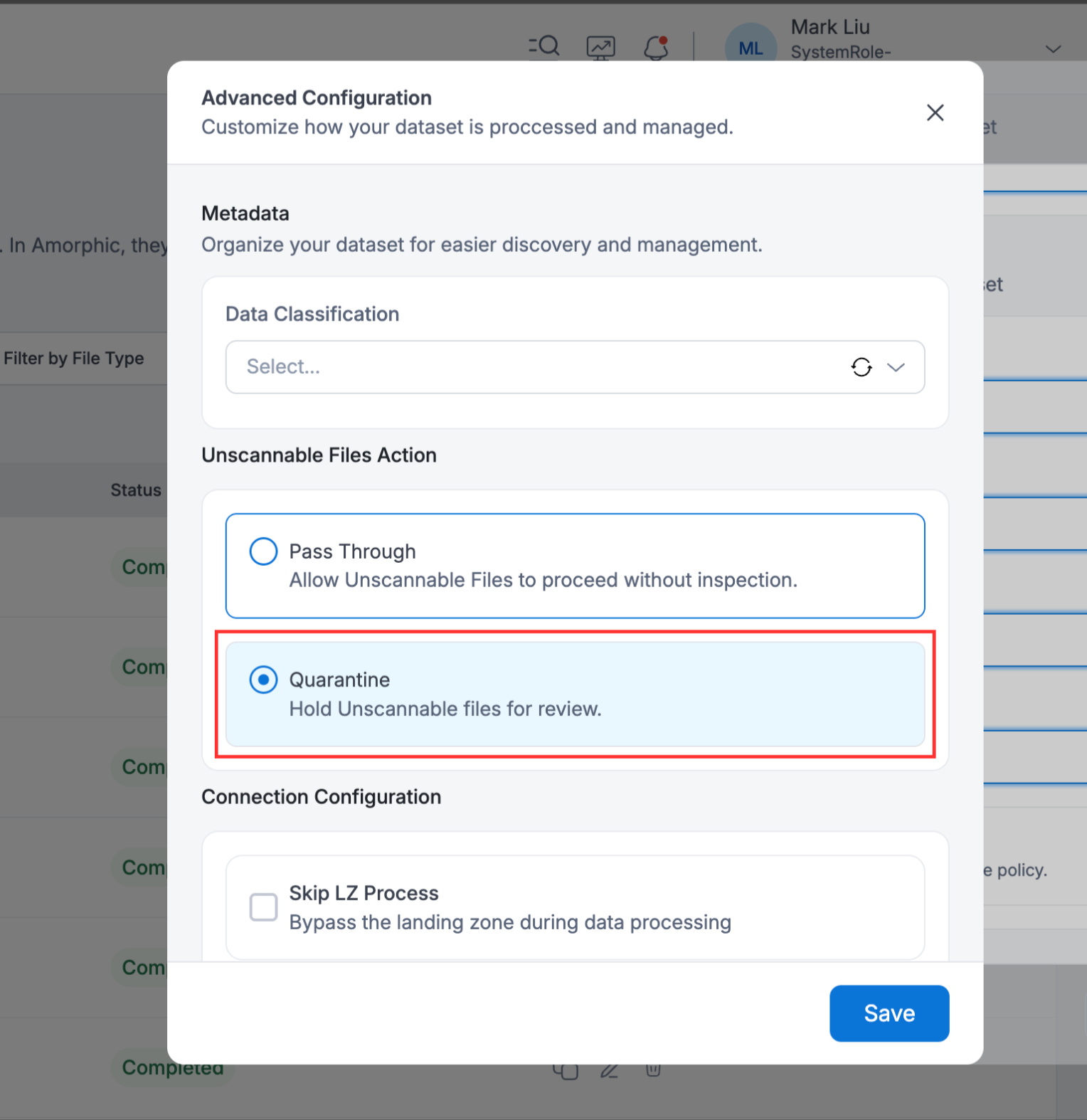Image resolution: width=1087 pixels, height=1120 pixels.
Task: Open the search icon in the header
Action: [x=545, y=46]
